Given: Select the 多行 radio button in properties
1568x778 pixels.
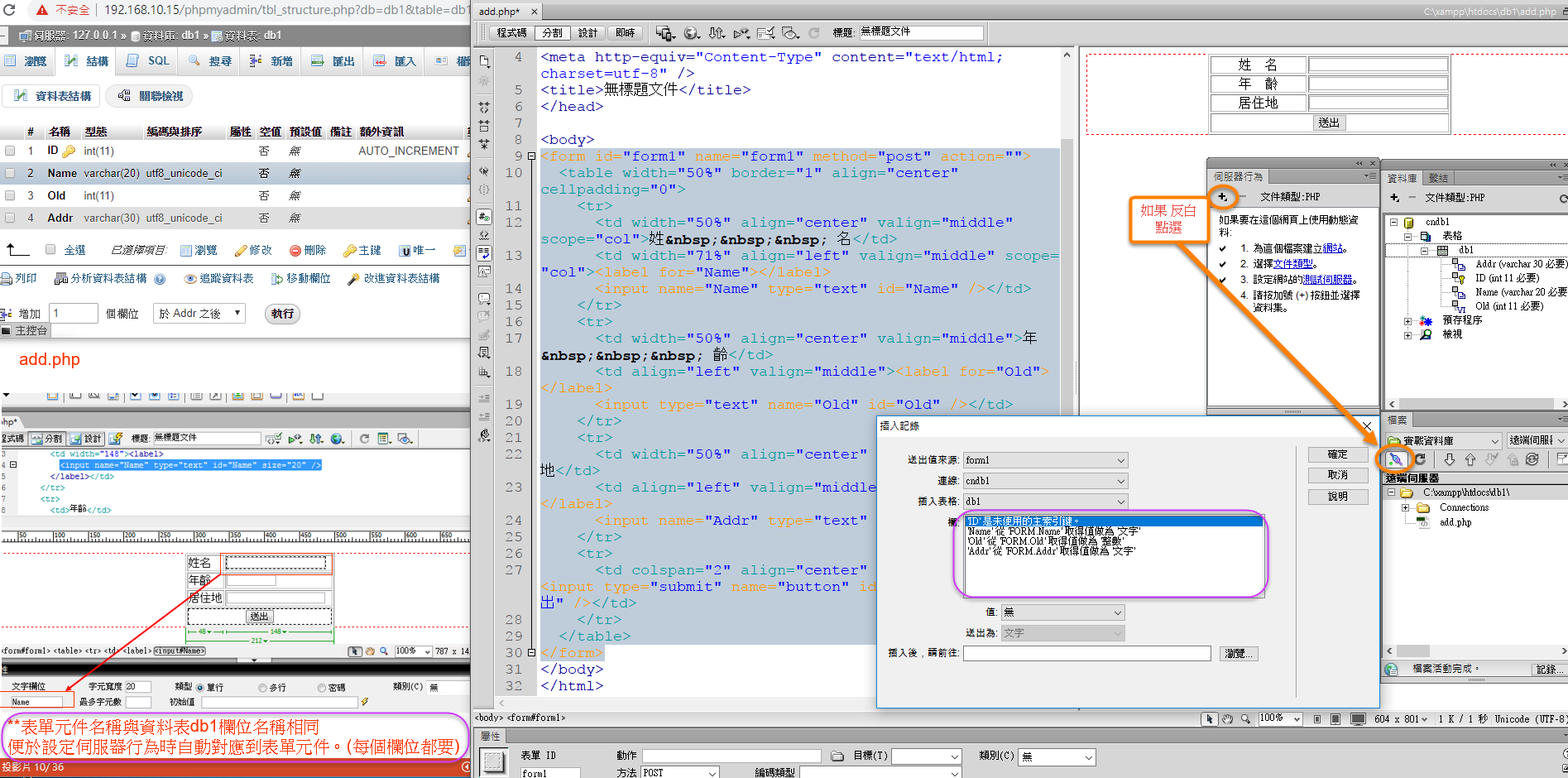Looking at the screenshot, I should tap(262, 688).
